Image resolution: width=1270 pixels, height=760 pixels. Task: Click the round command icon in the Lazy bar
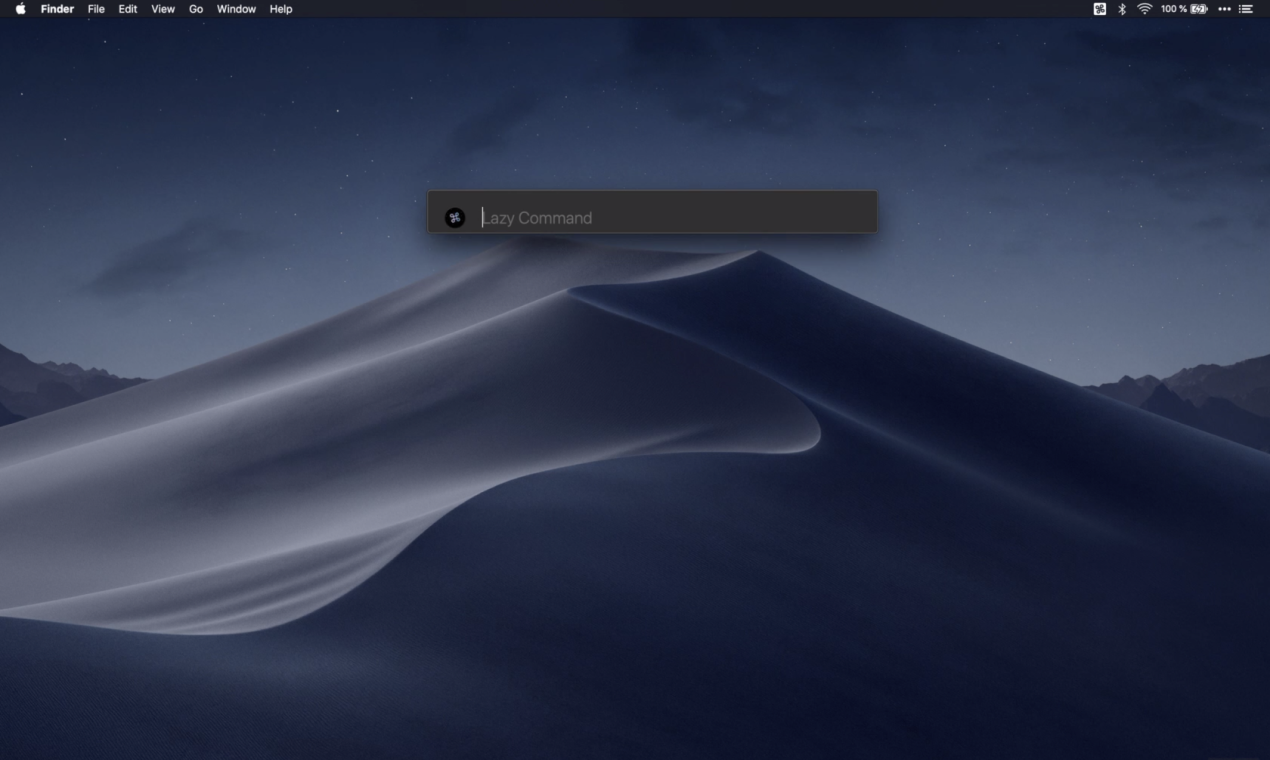click(455, 218)
